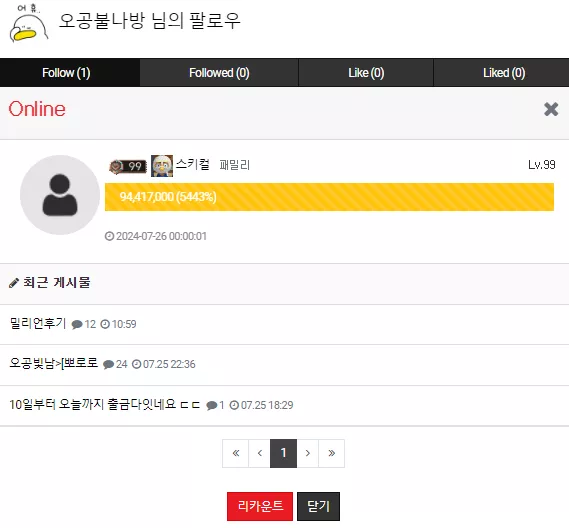Screen dimensions: 569x528
Task: Click the pencil icon by 최근 게시물
Action: 14,283
